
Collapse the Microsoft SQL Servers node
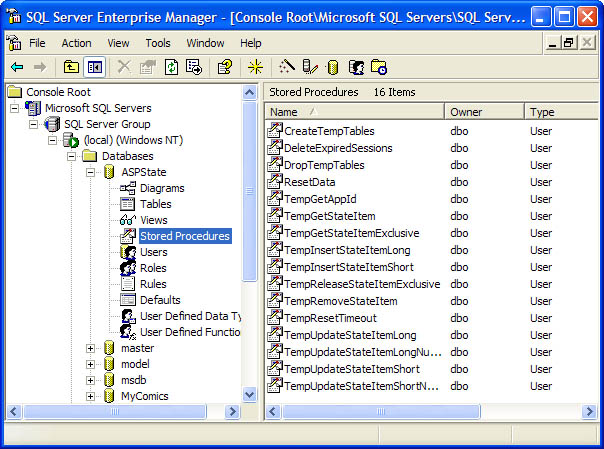click(x=15, y=108)
